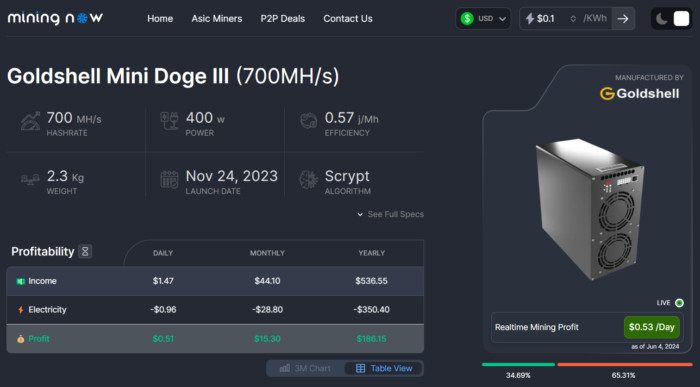The width and height of the screenshot is (700, 387).
Task: Click the Profit money bag icon
Action: tap(21, 339)
